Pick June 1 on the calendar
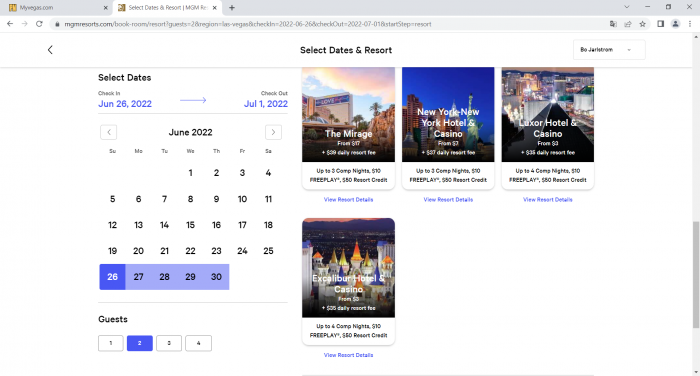Image resolution: width=700 pixels, height=376 pixels. click(x=190, y=173)
